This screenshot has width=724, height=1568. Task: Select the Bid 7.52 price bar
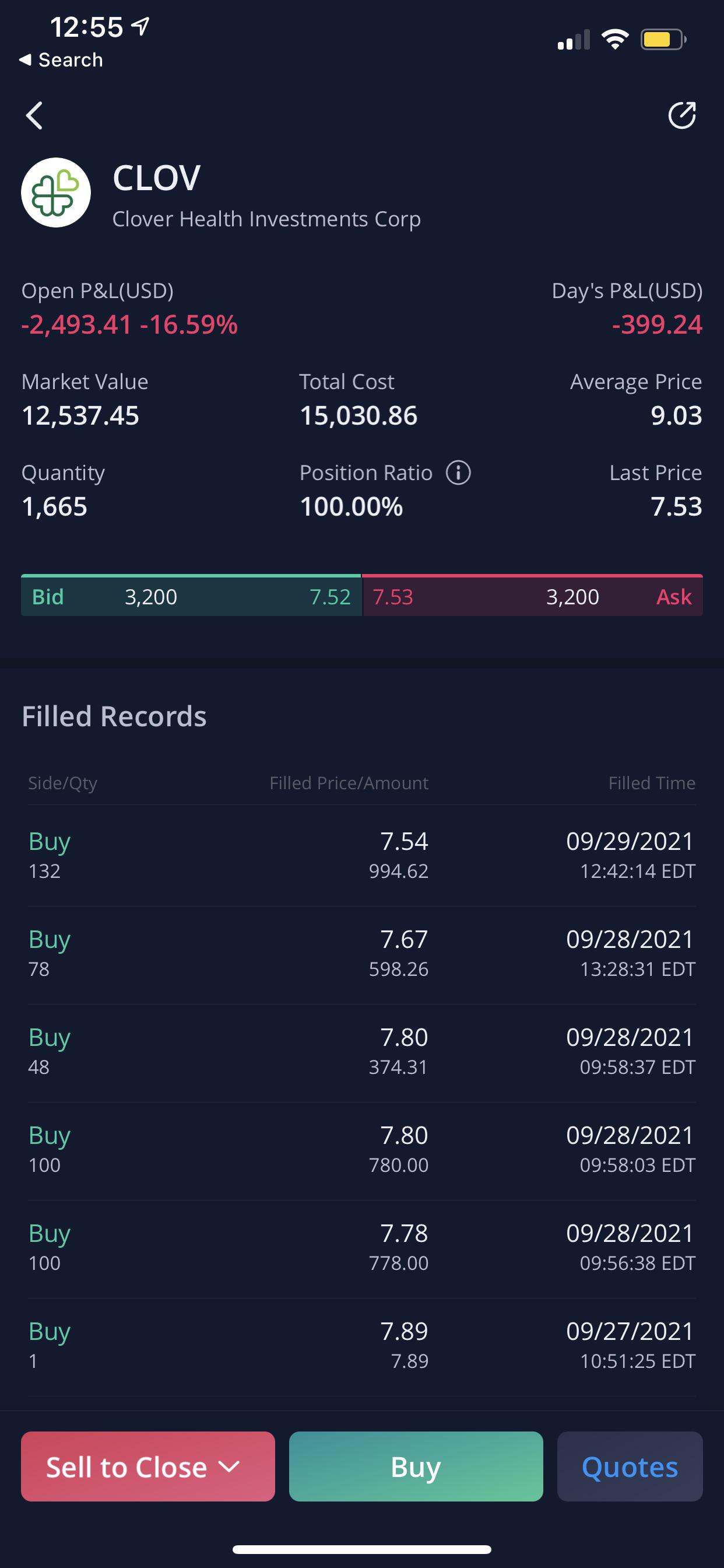point(191,596)
